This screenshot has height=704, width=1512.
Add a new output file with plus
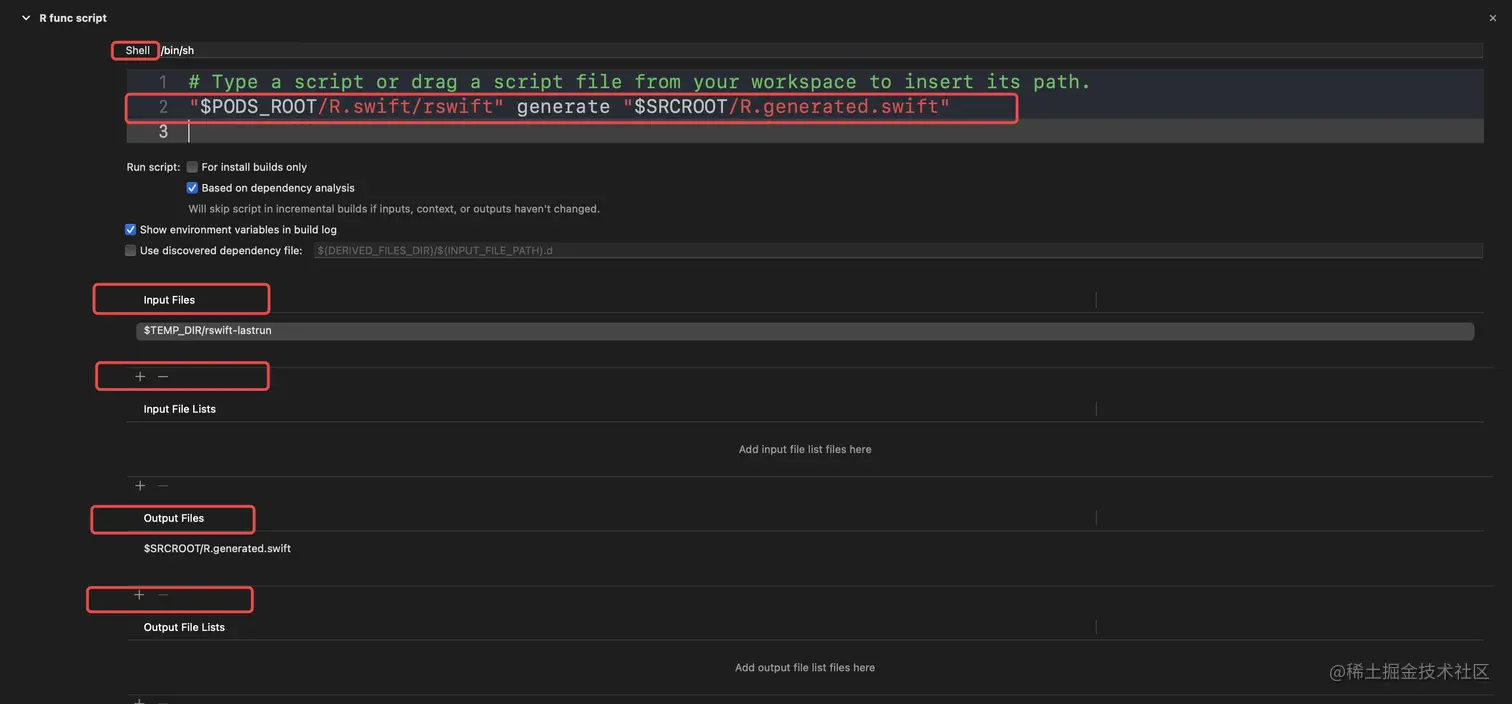click(x=139, y=595)
